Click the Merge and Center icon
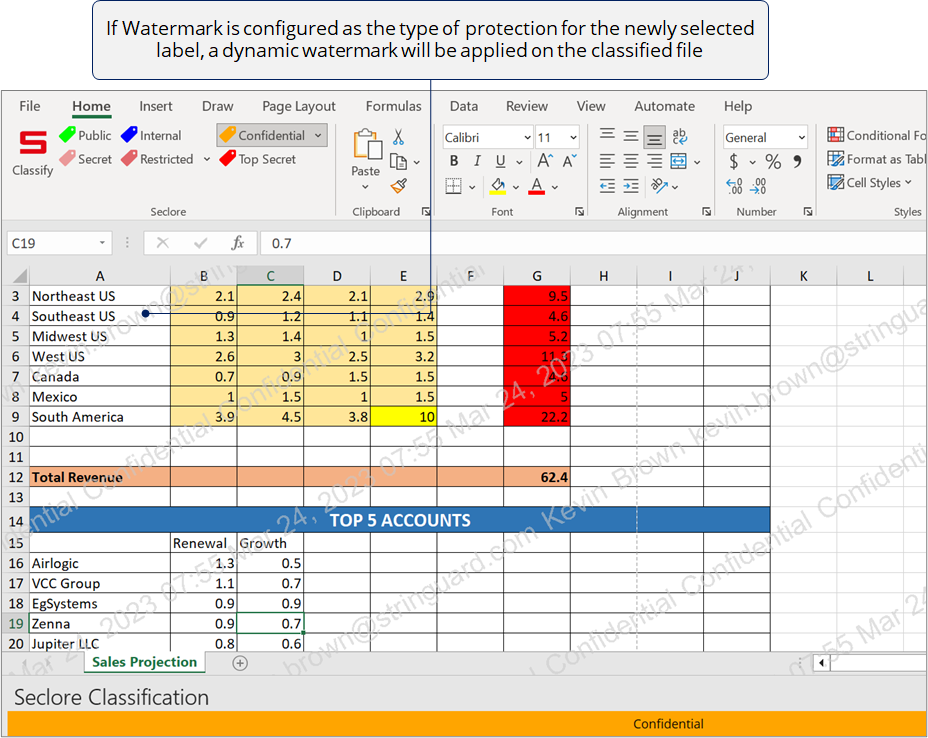Image resolution: width=928 pixels, height=738 pixels. (x=678, y=161)
